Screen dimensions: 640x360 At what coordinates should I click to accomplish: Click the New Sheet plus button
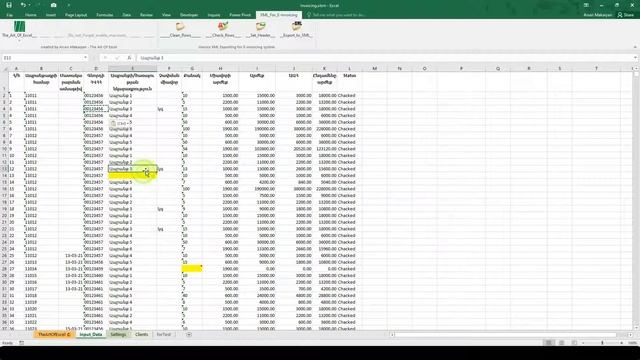coord(189,334)
